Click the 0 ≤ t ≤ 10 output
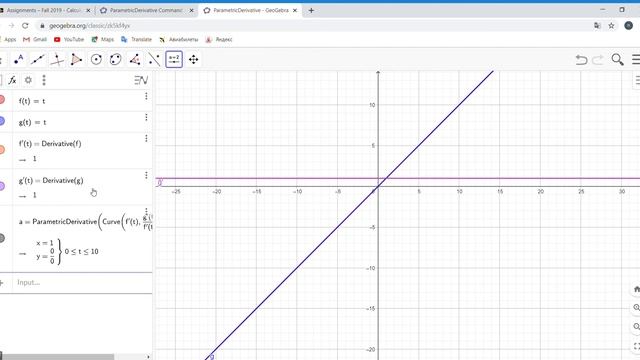 (x=82, y=251)
